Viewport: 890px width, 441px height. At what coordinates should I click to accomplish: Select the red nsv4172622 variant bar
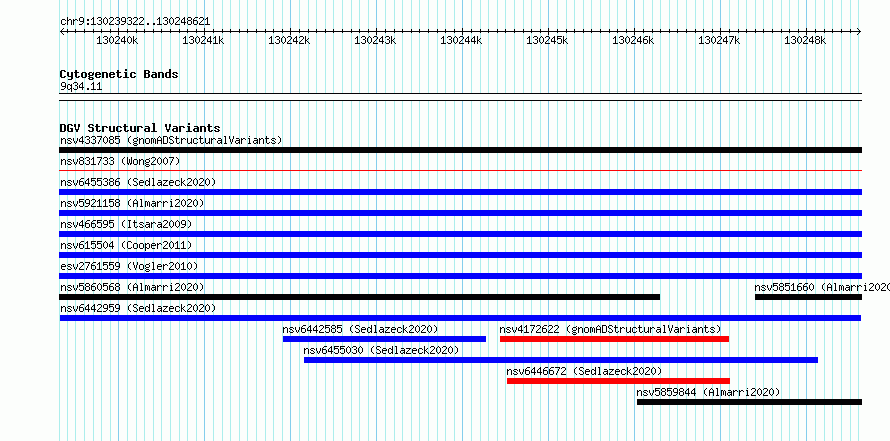click(x=614, y=339)
